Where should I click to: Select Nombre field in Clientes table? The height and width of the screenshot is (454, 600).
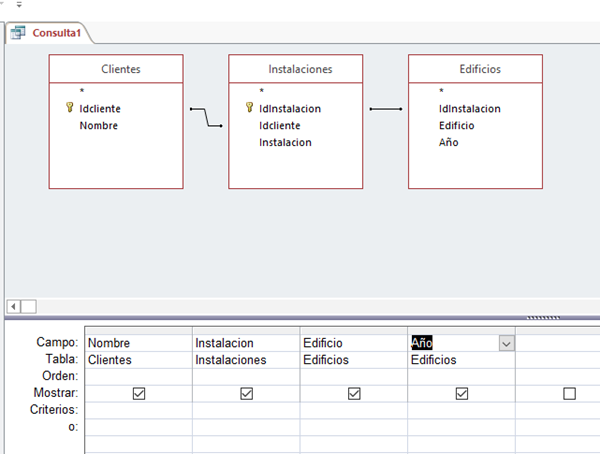pos(99,126)
